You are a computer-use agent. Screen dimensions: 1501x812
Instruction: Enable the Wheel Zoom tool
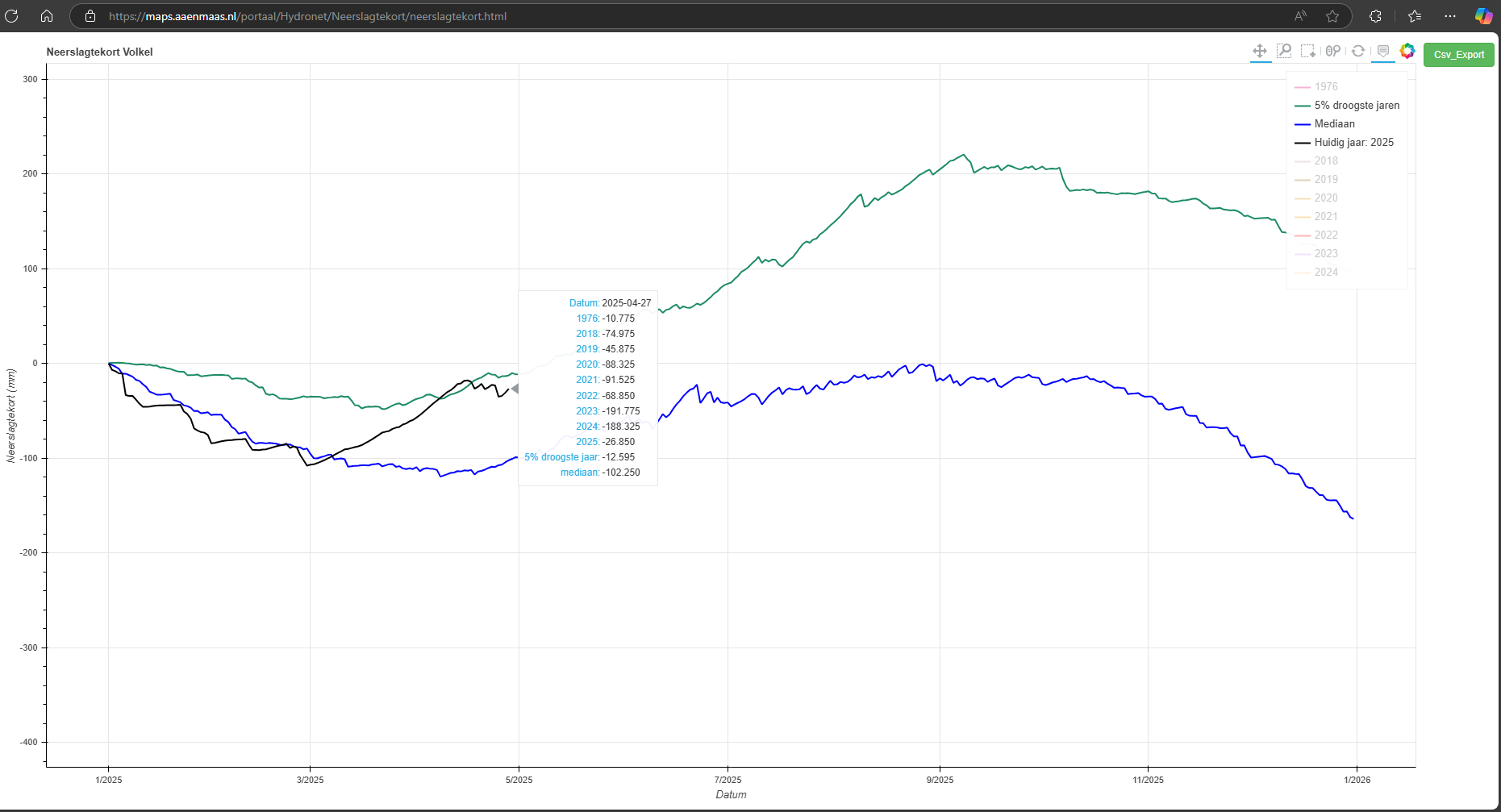click(1333, 51)
